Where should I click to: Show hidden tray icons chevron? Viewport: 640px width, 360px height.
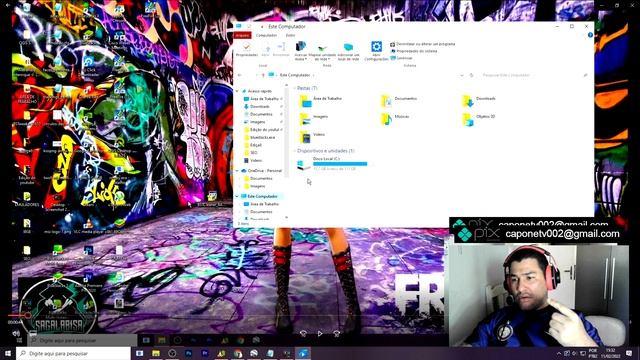(559, 353)
